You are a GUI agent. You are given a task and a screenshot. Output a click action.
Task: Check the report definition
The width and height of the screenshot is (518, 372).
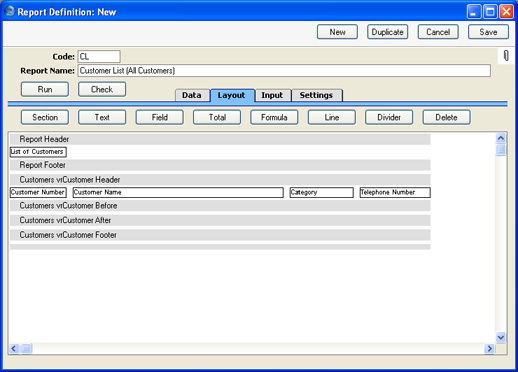pos(102,89)
